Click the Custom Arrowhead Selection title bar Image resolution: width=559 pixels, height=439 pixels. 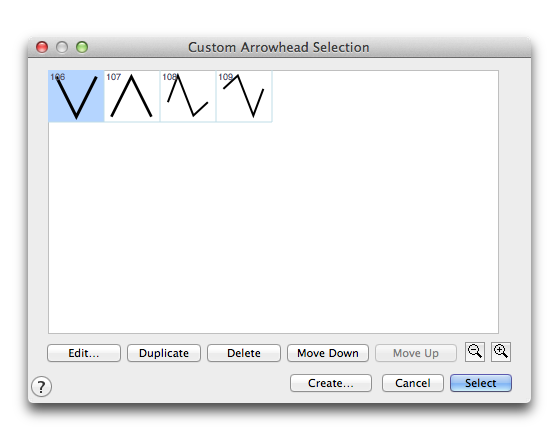(x=279, y=47)
